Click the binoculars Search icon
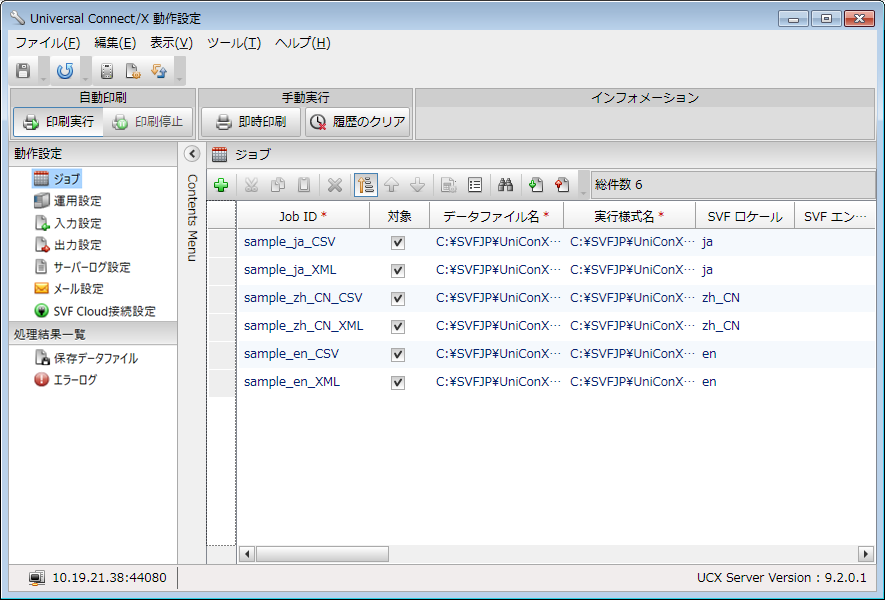This screenshot has height=600, width=885. pyautogui.click(x=506, y=185)
